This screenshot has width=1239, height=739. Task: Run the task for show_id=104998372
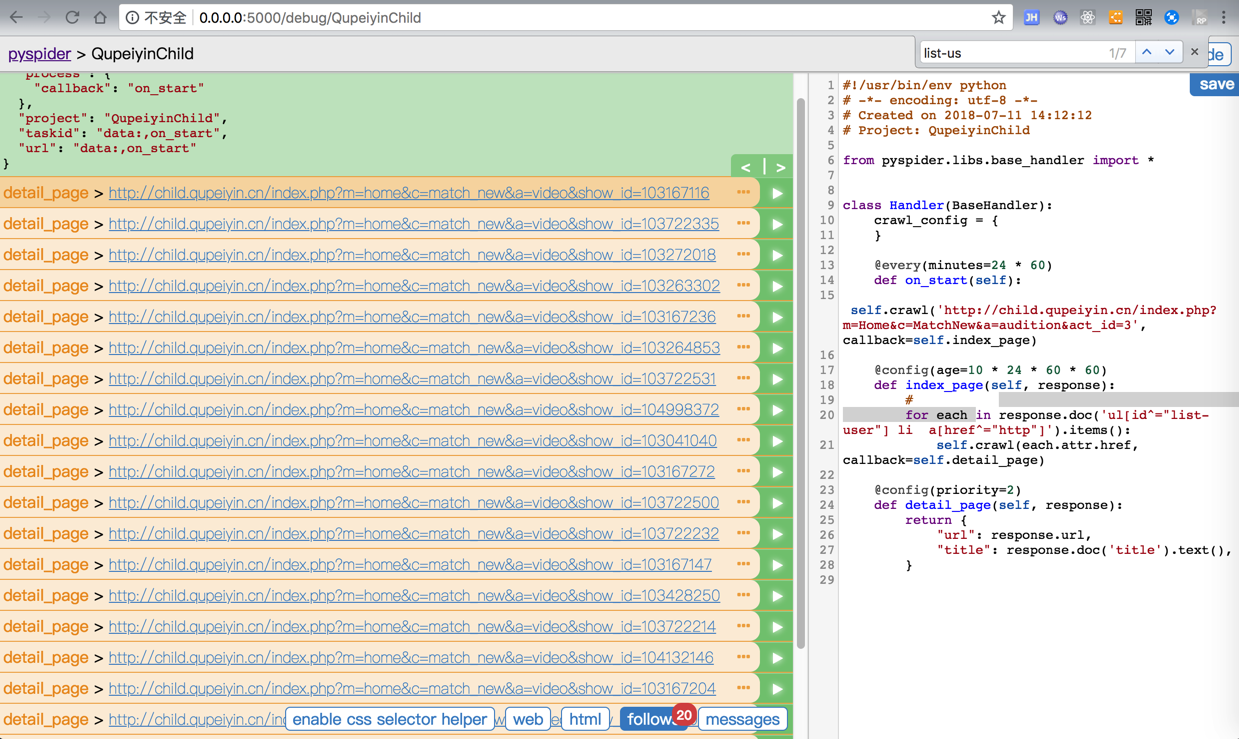coord(777,410)
